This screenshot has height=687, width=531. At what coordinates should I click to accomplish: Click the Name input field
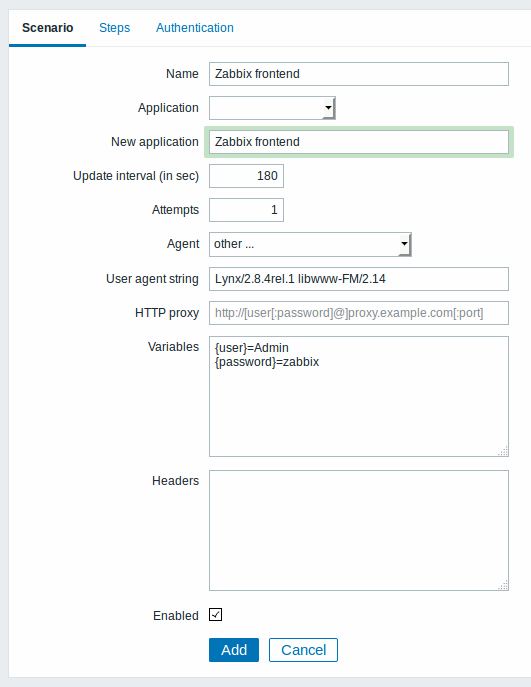point(359,74)
